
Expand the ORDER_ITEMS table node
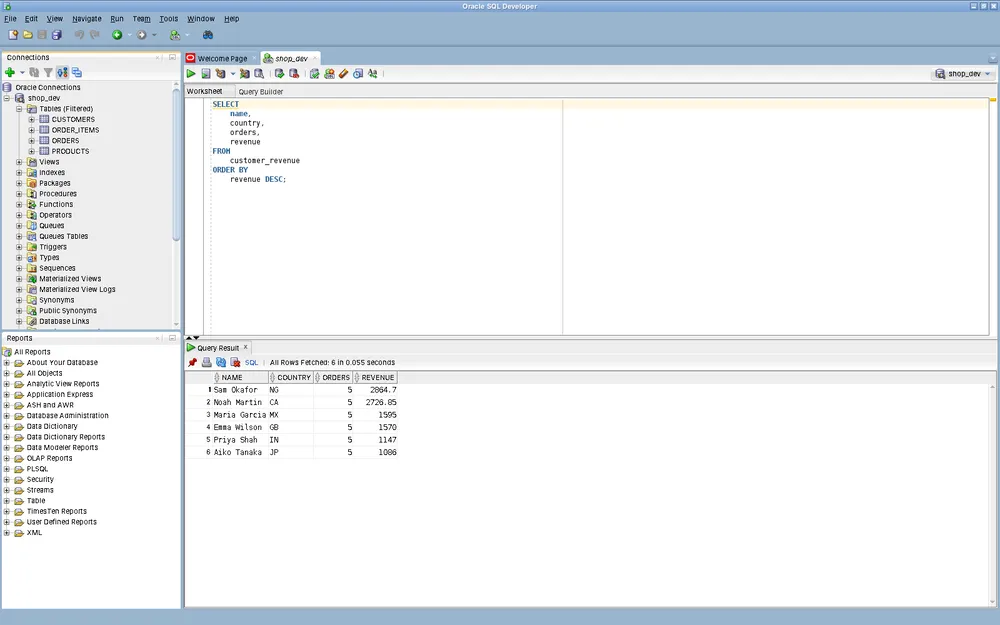31,130
